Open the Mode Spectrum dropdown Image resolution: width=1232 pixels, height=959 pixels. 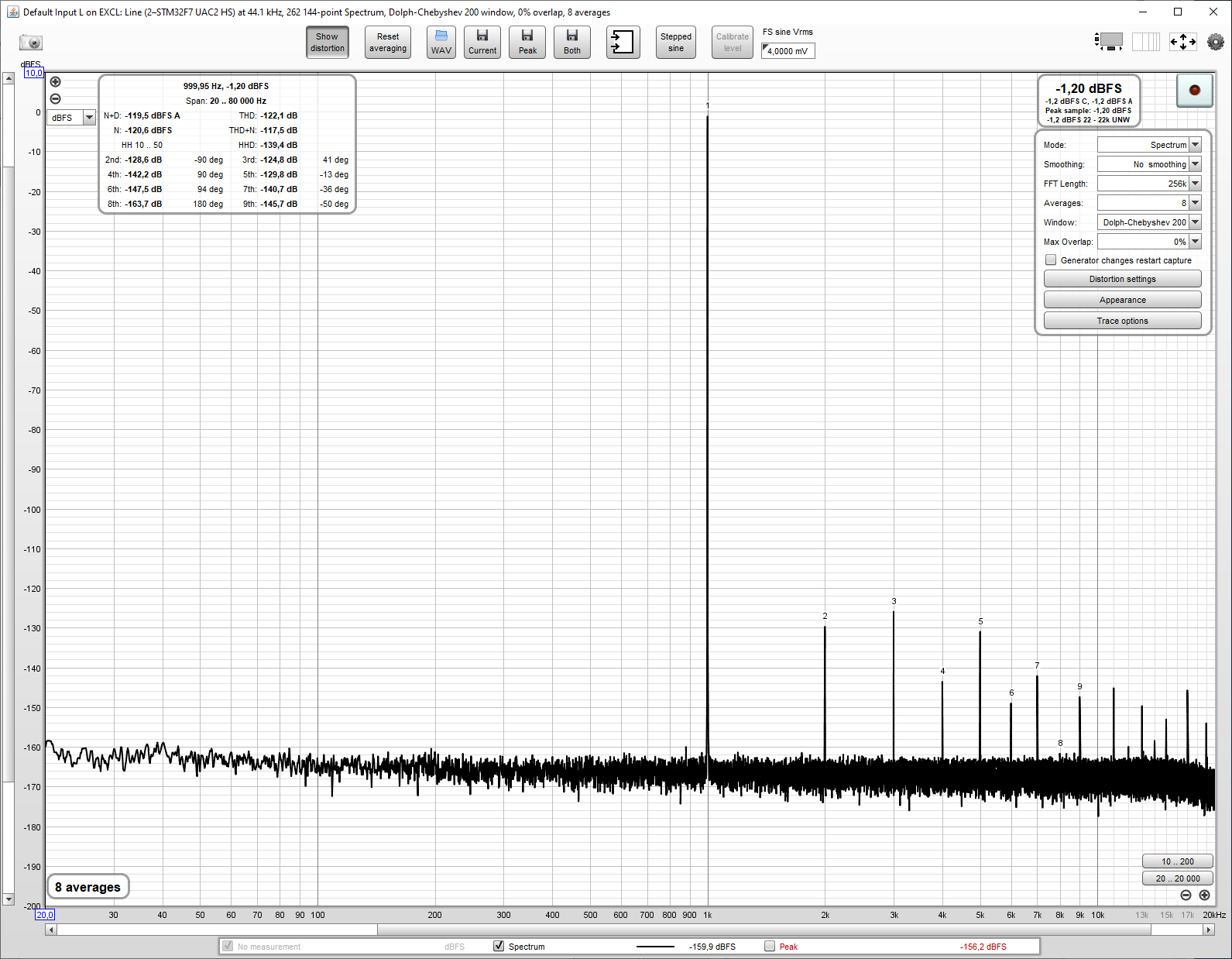click(x=1149, y=145)
